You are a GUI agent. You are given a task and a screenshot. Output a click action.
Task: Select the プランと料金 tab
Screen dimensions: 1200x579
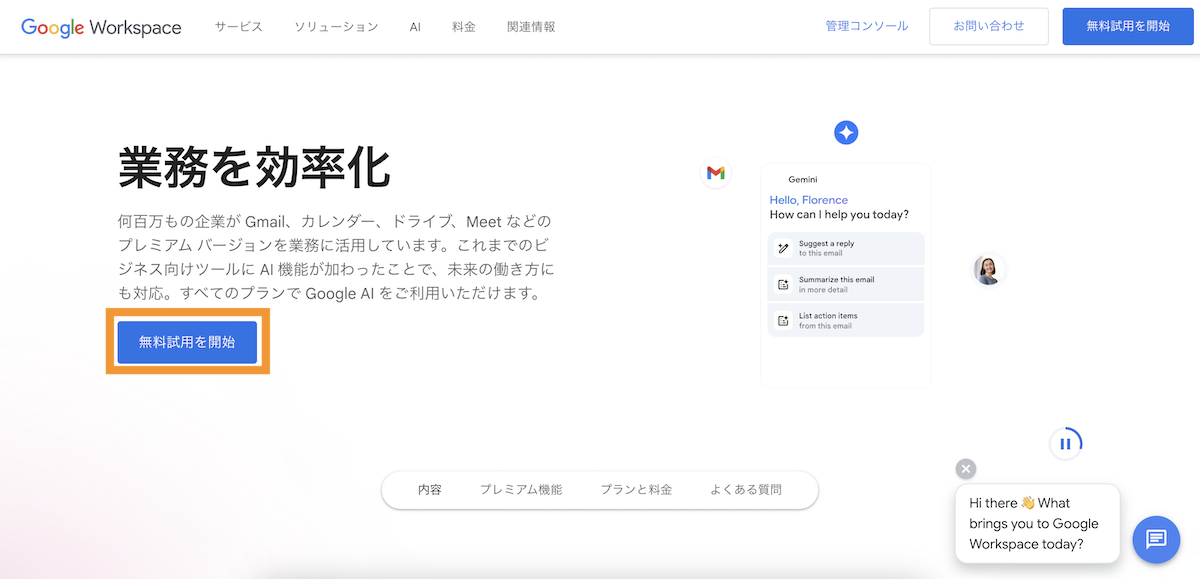(636, 490)
